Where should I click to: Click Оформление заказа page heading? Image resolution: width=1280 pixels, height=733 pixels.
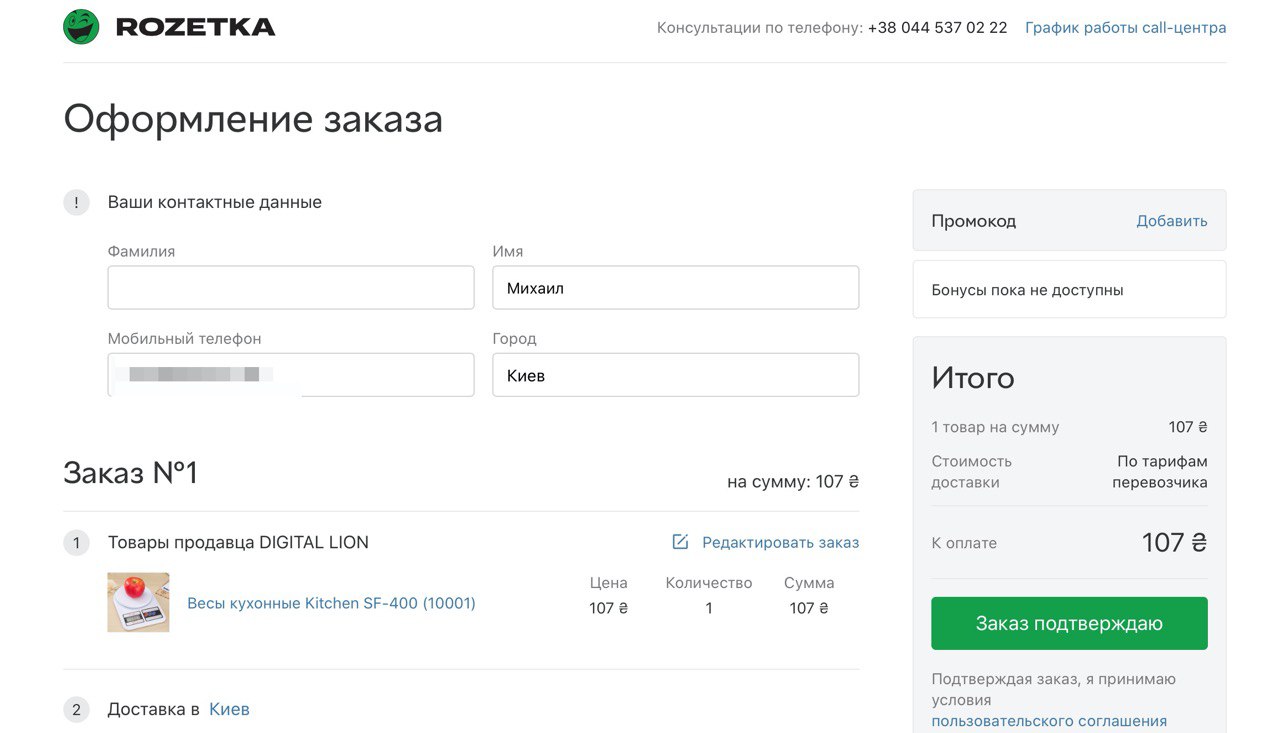[x=253, y=119]
